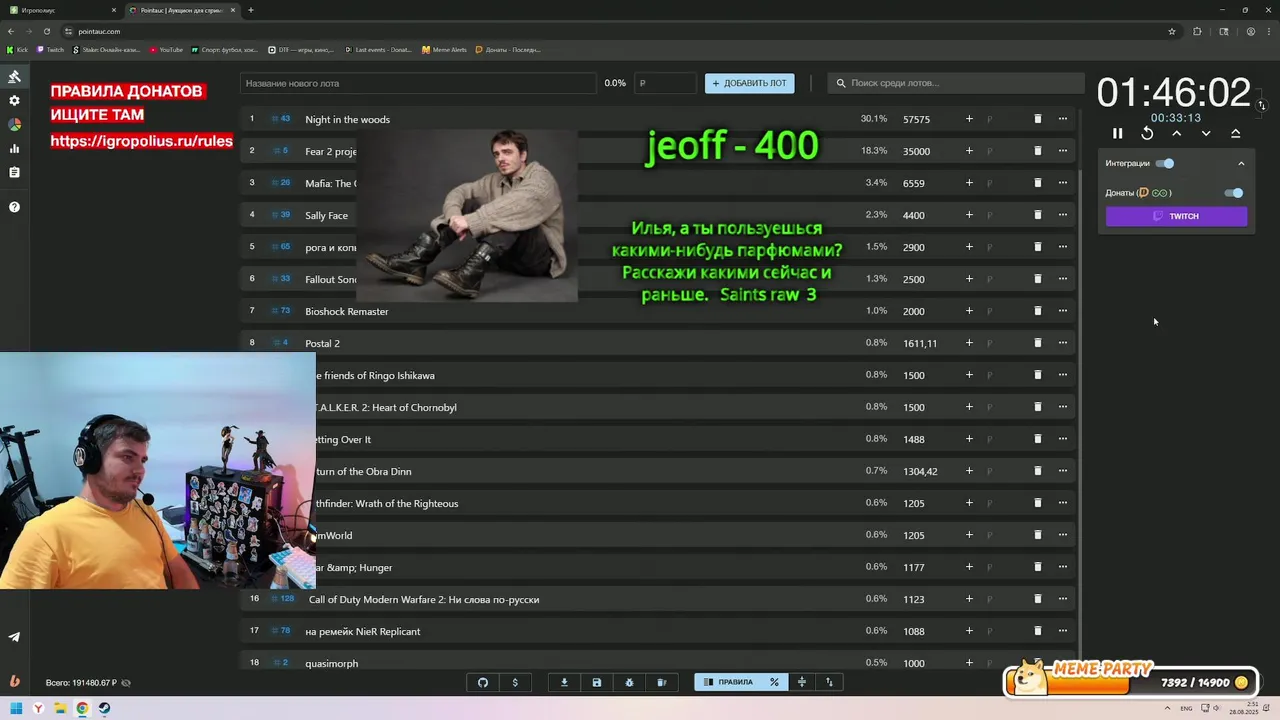
Task: Toggle the percent icon in bottom toolbar
Action: point(774,682)
